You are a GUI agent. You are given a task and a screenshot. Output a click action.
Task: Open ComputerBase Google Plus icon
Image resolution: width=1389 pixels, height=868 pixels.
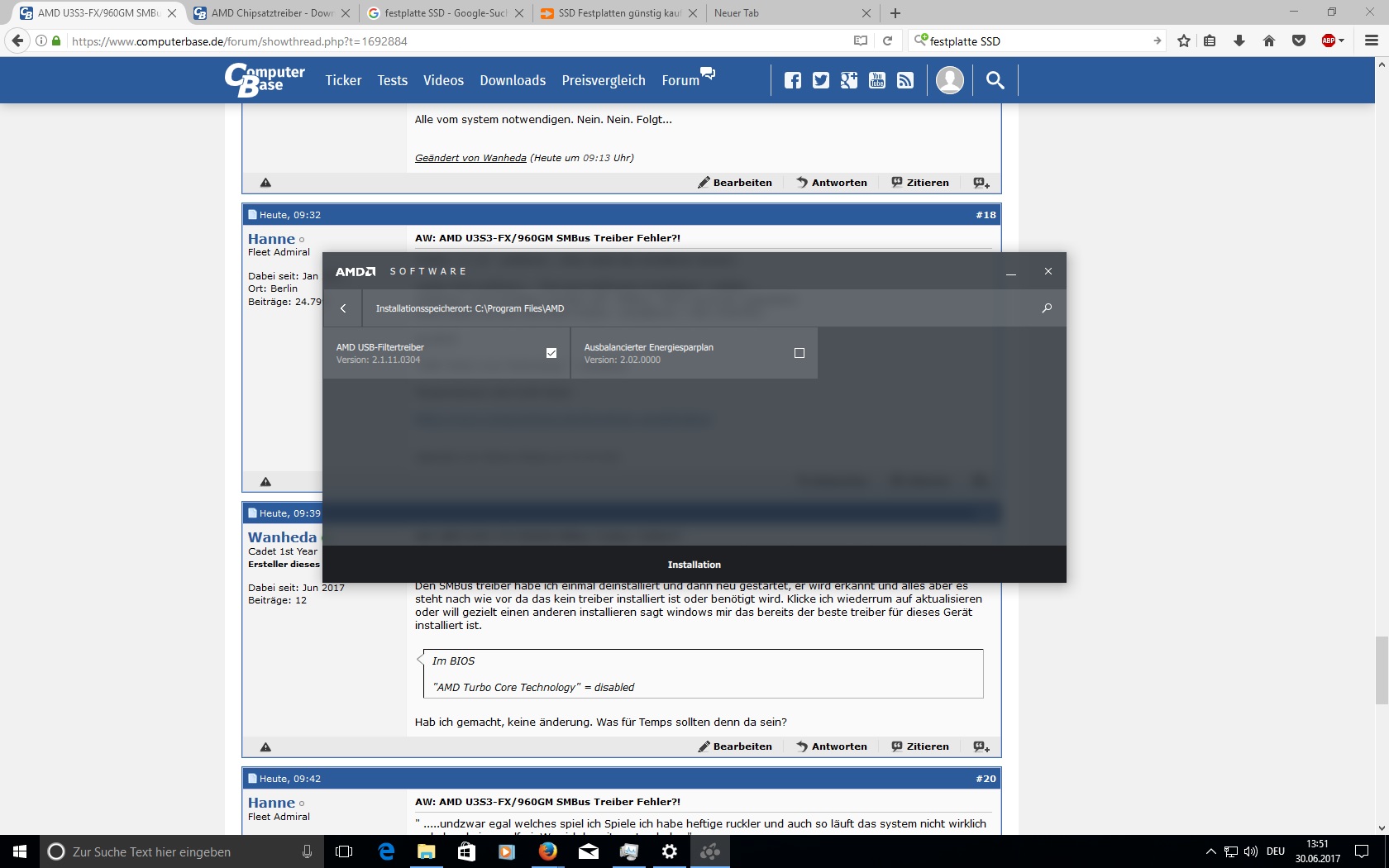click(x=849, y=80)
